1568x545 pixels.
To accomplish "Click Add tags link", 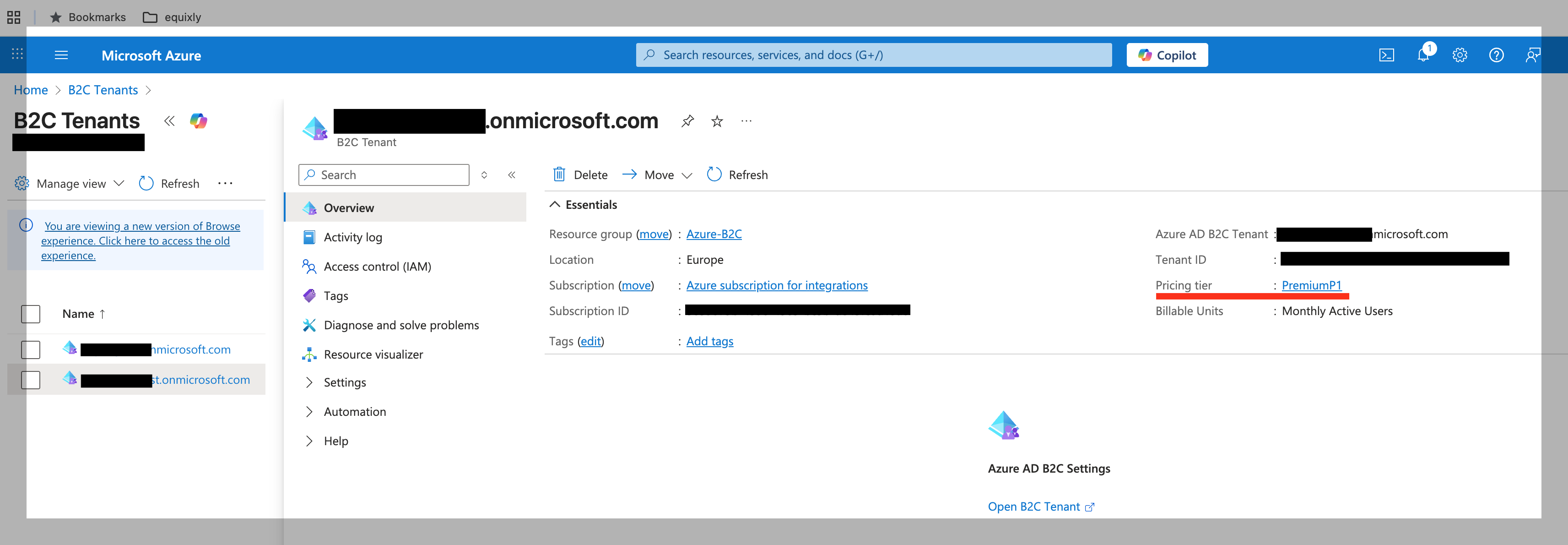I will coord(710,341).
